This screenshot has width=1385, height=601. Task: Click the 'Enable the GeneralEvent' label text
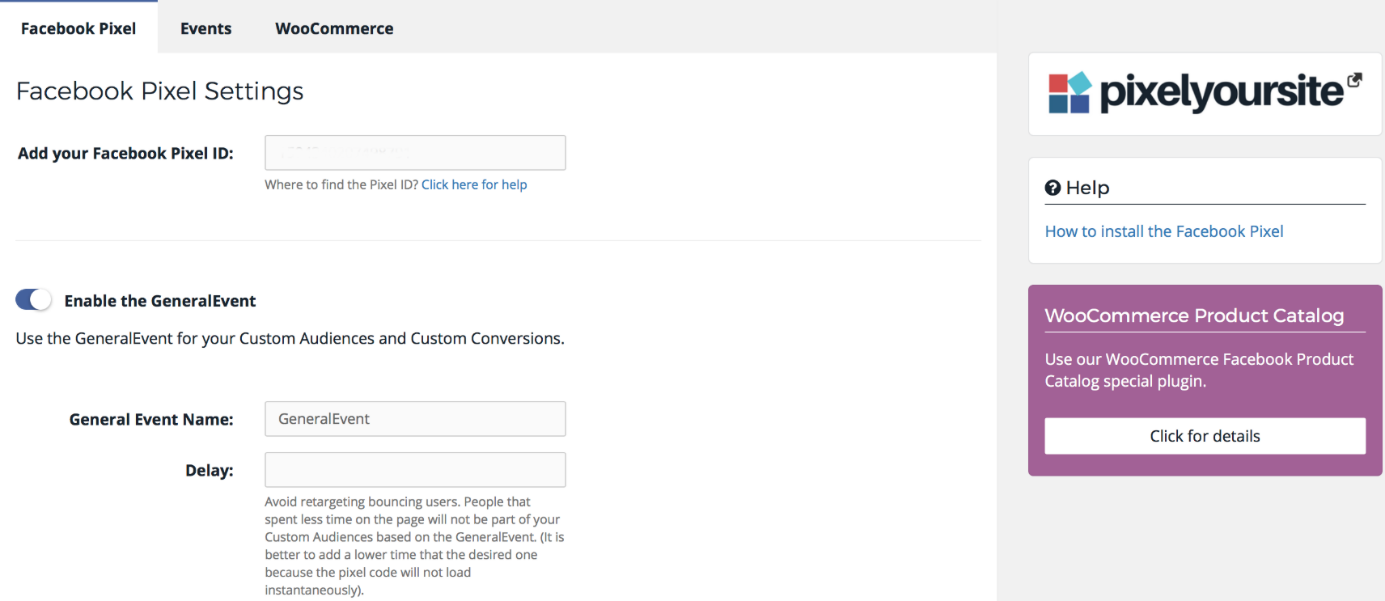(x=160, y=301)
